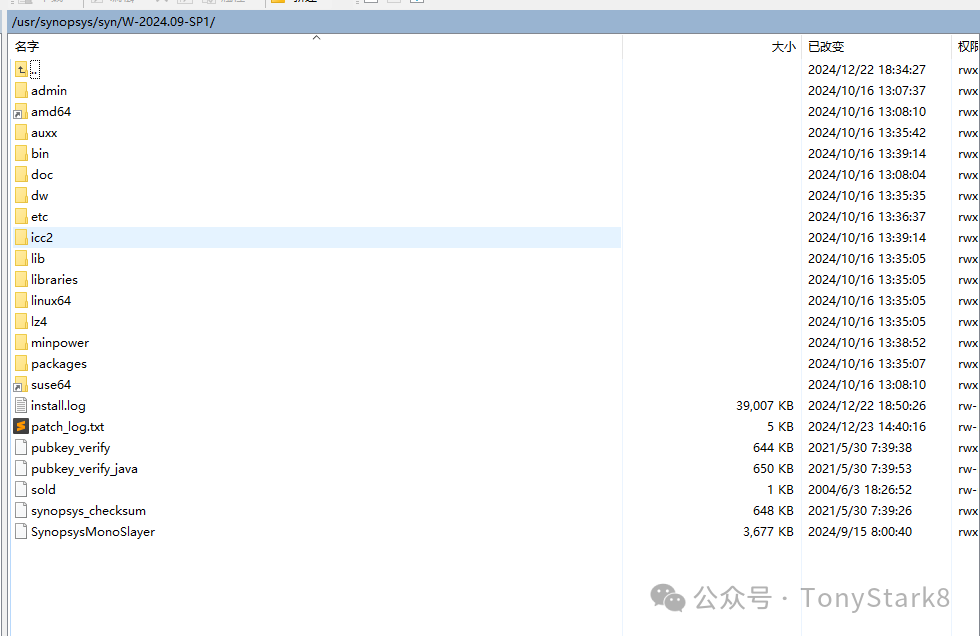This screenshot has width=980, height=636.
Task: Select the auxx folder icon
Action: [x=21, y=132]
